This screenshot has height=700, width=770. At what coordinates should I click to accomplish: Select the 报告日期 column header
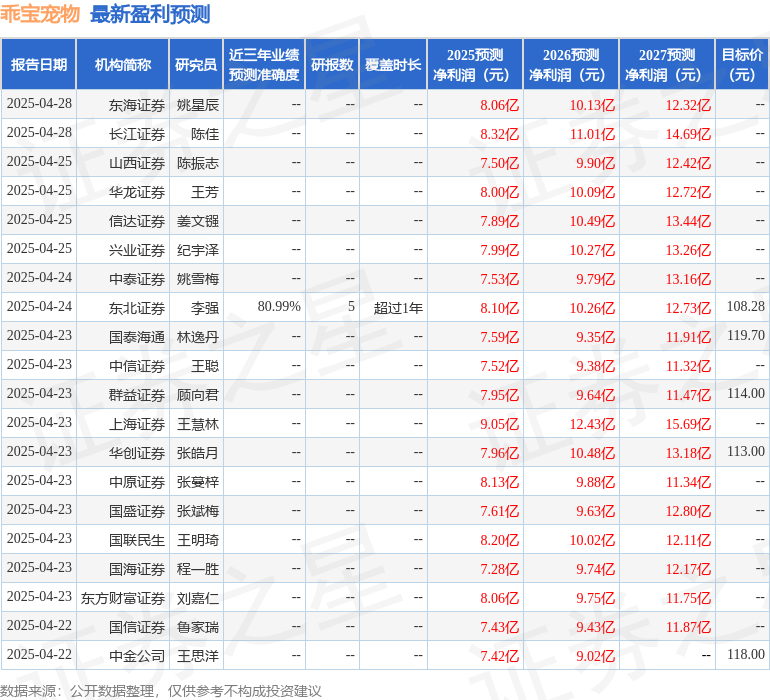pos(39,64)
